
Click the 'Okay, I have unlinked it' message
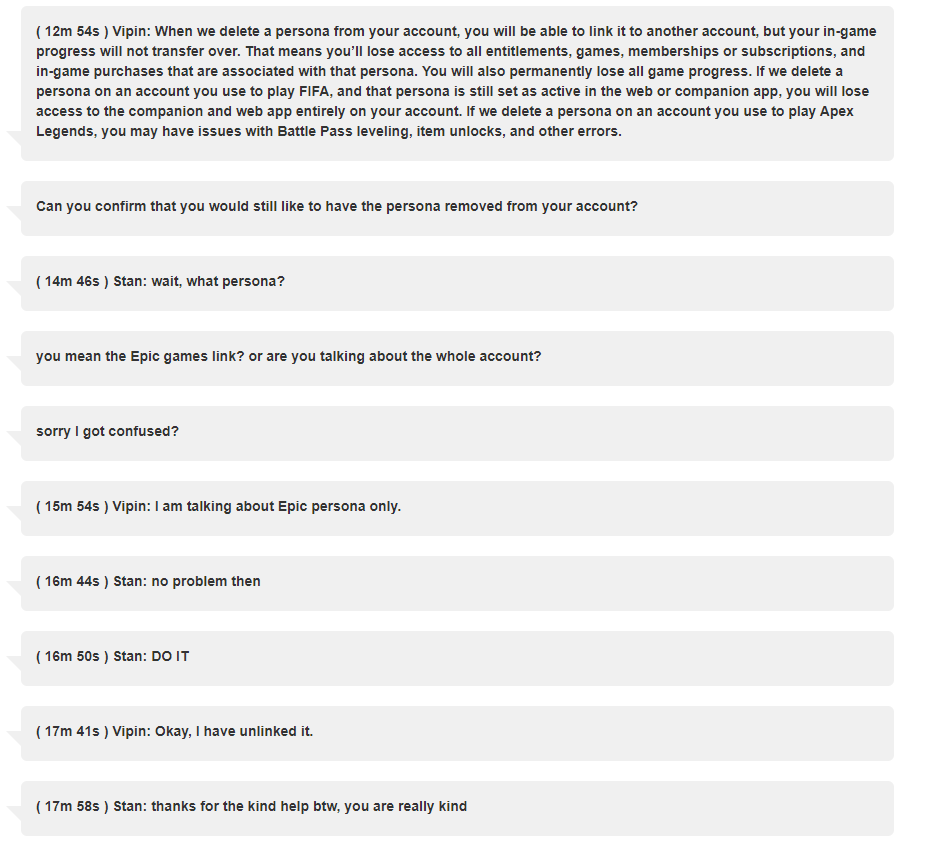(x=457, y=733)
